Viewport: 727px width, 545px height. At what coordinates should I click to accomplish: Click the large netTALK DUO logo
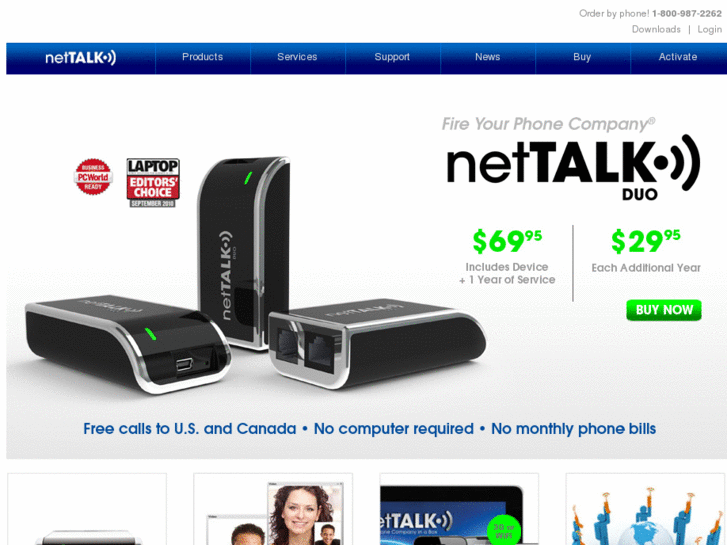tap(573, 167)
